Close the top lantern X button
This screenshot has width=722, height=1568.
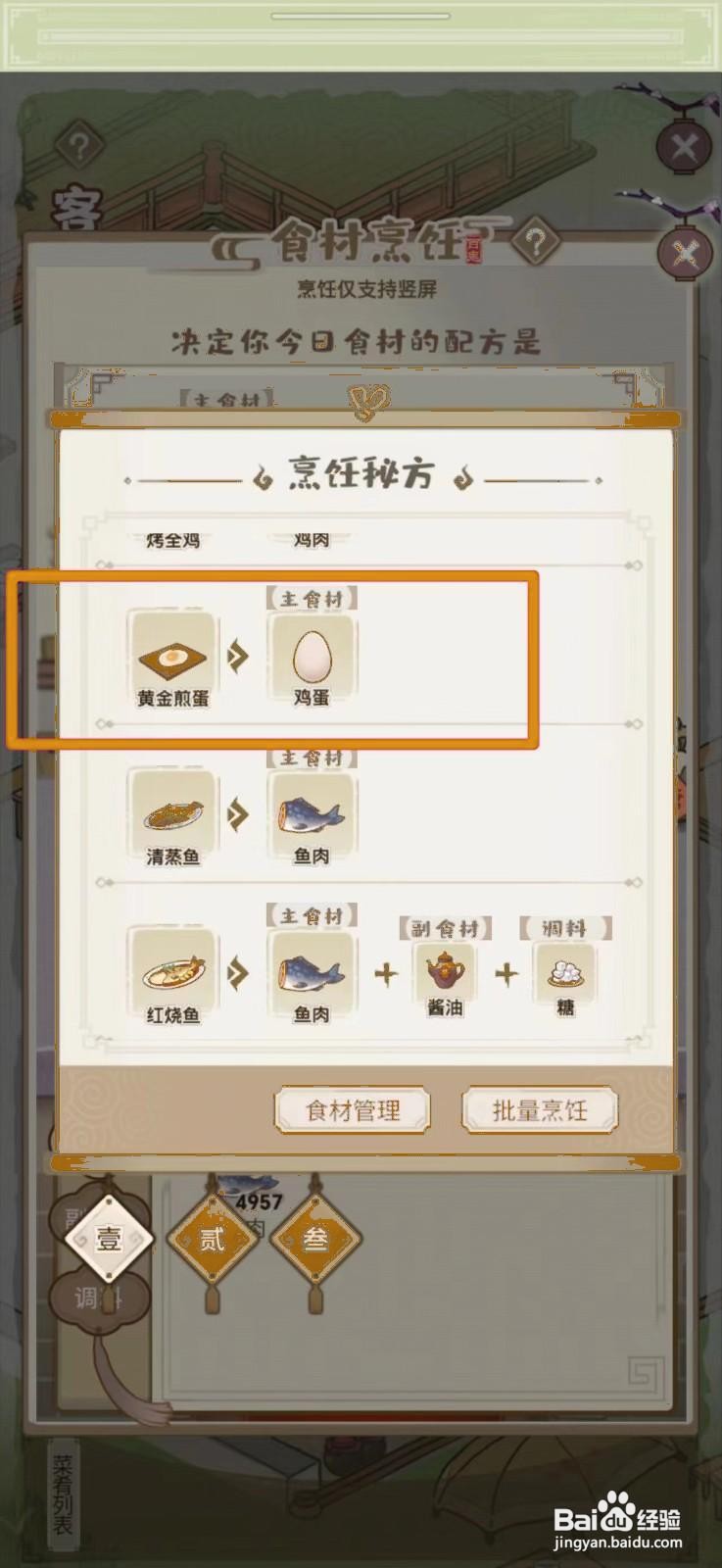pyautogui.click(x=684, y=148)
